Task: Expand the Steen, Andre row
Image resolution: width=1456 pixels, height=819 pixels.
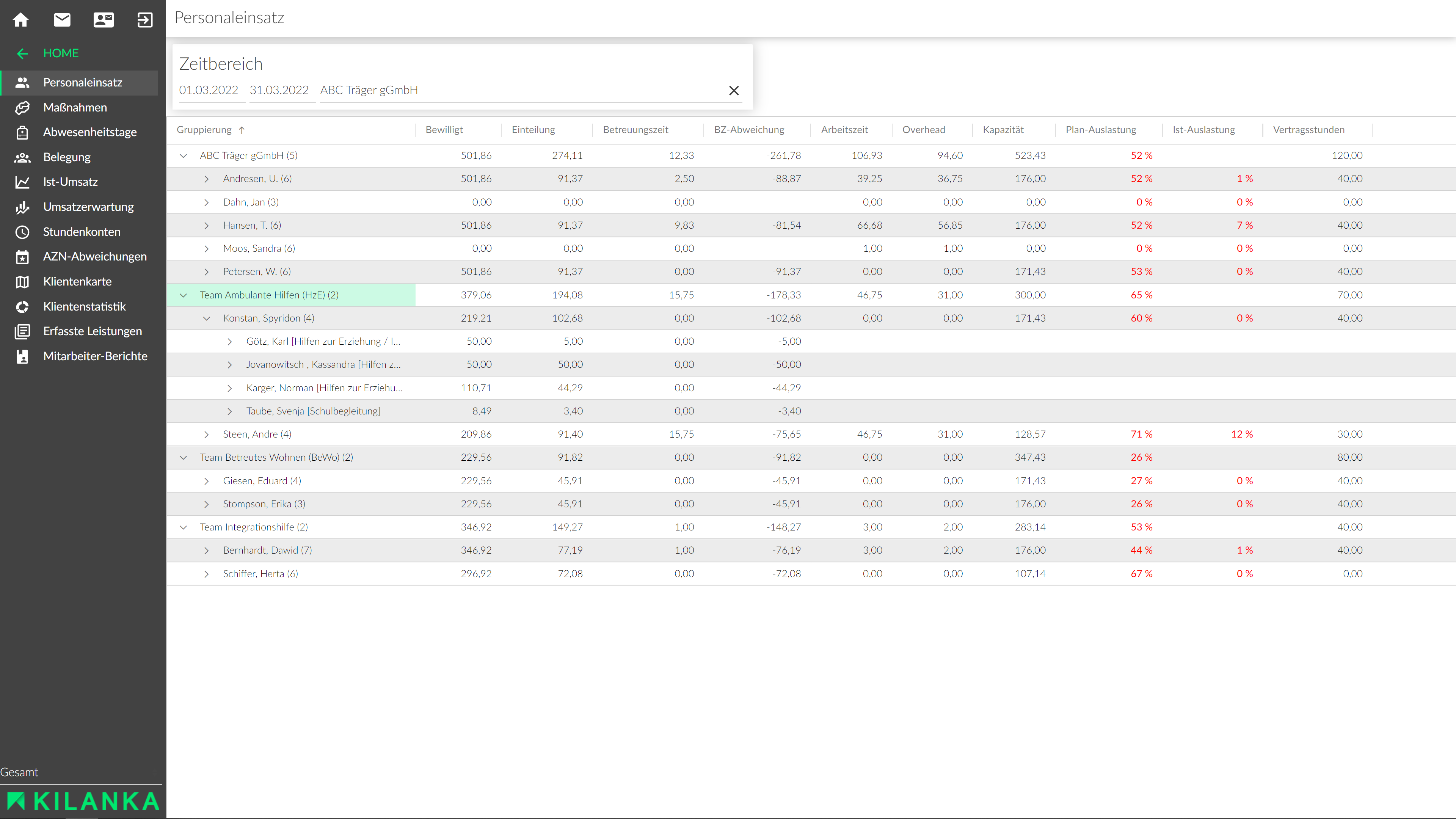Action: (206, 434)
